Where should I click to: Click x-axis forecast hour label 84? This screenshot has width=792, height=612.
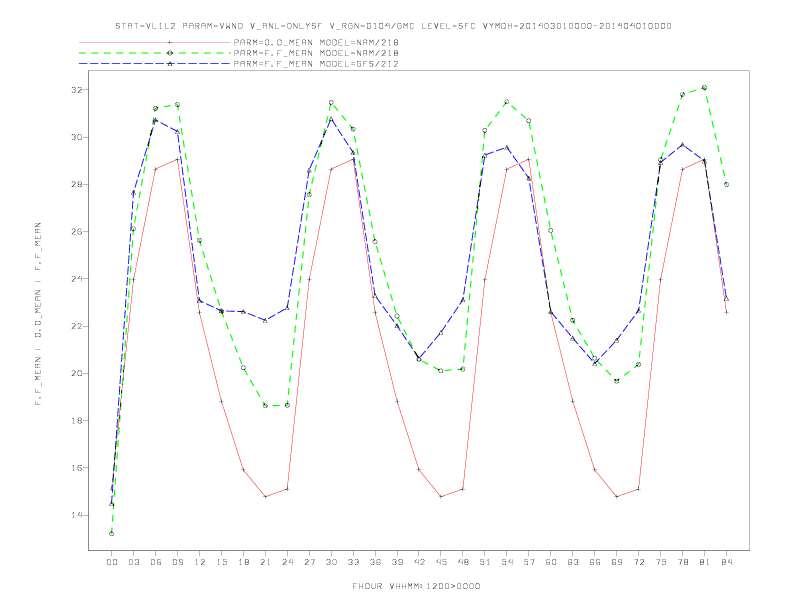point(726,562)
